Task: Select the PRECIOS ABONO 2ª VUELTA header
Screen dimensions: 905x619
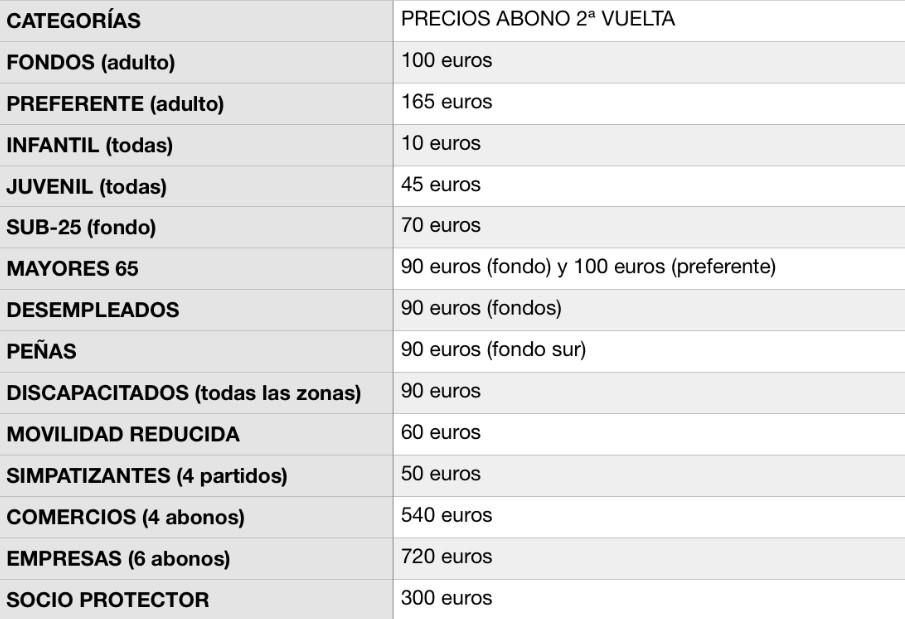Action: [x=538, y=20]
